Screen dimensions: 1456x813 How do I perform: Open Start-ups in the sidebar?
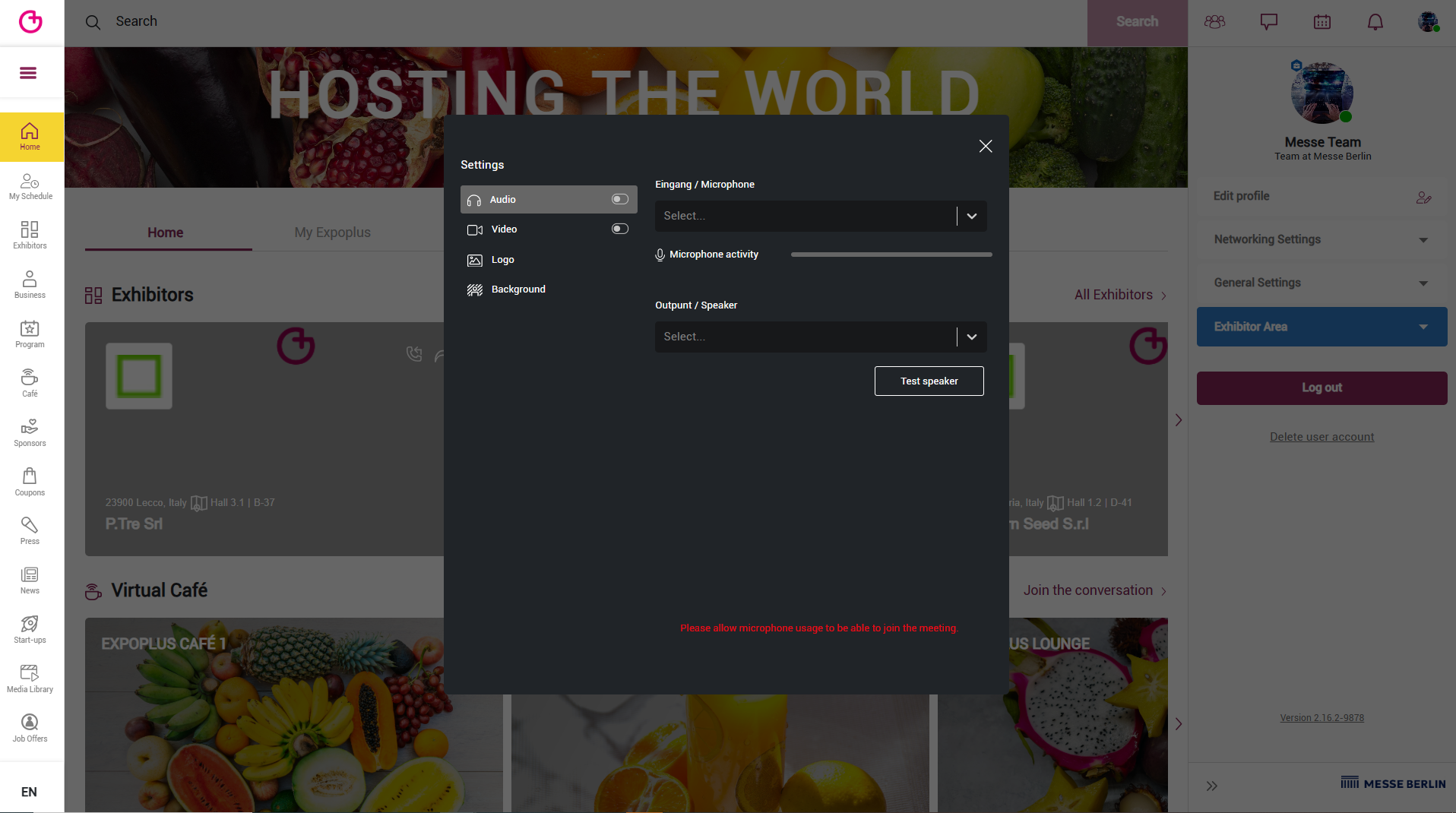(30, 630)
